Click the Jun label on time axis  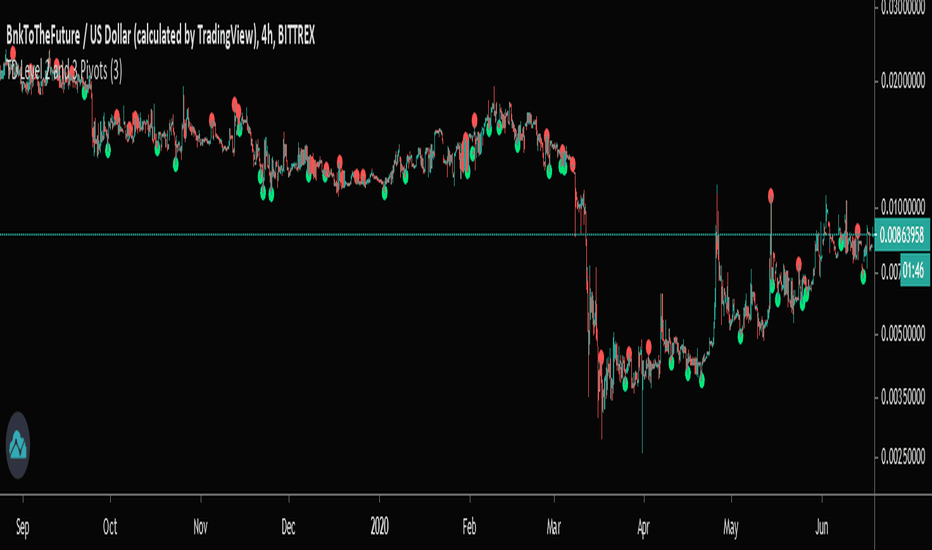821,527
